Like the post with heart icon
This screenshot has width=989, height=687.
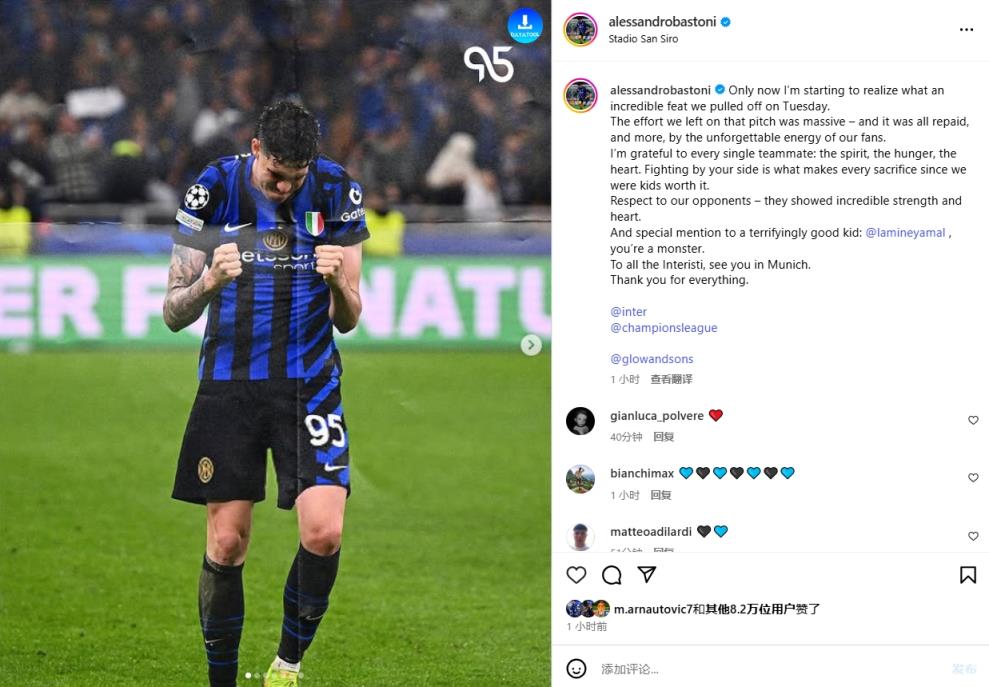click(576, 575)
